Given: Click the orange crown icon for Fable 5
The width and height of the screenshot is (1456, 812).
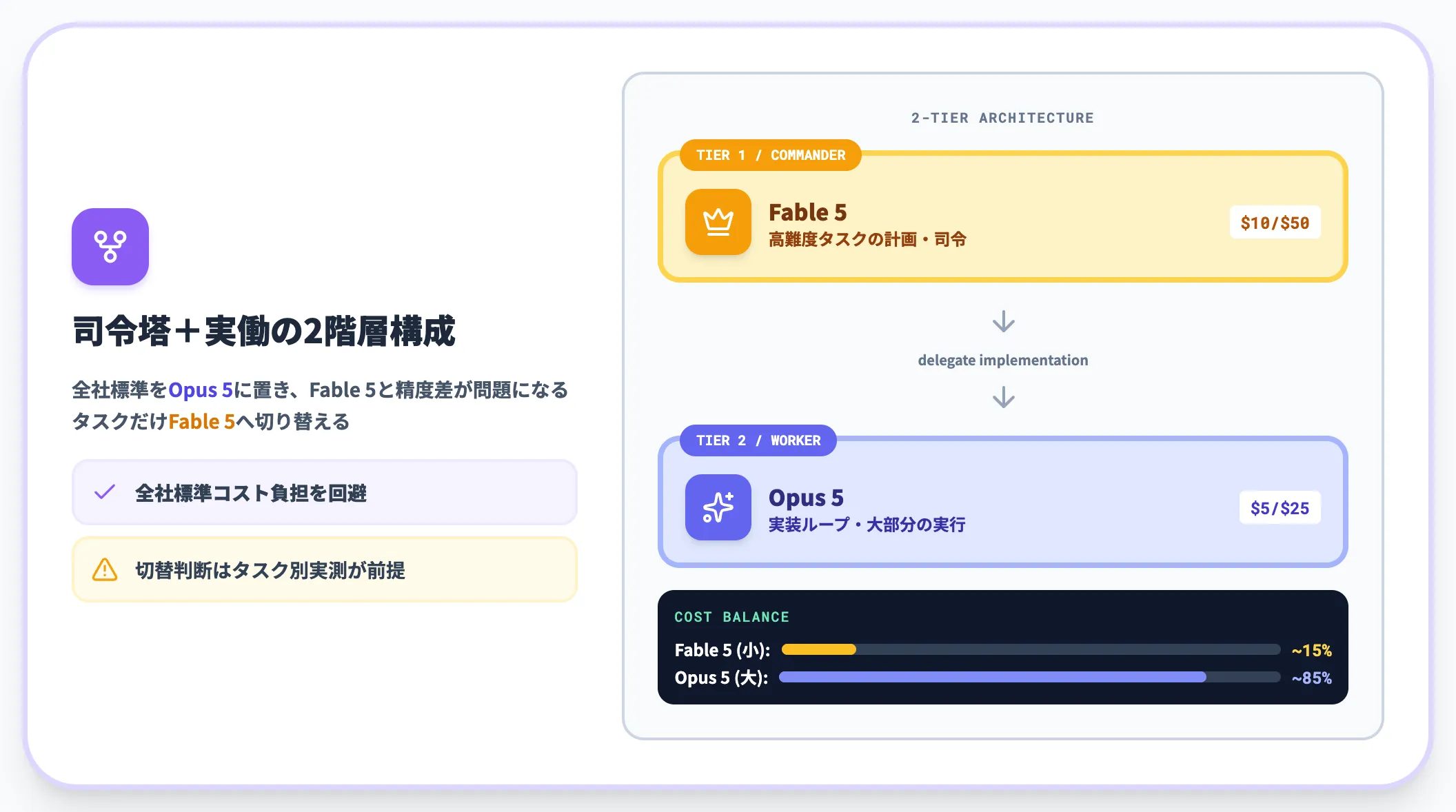Looking at the screenshot, I should (718, 222).
